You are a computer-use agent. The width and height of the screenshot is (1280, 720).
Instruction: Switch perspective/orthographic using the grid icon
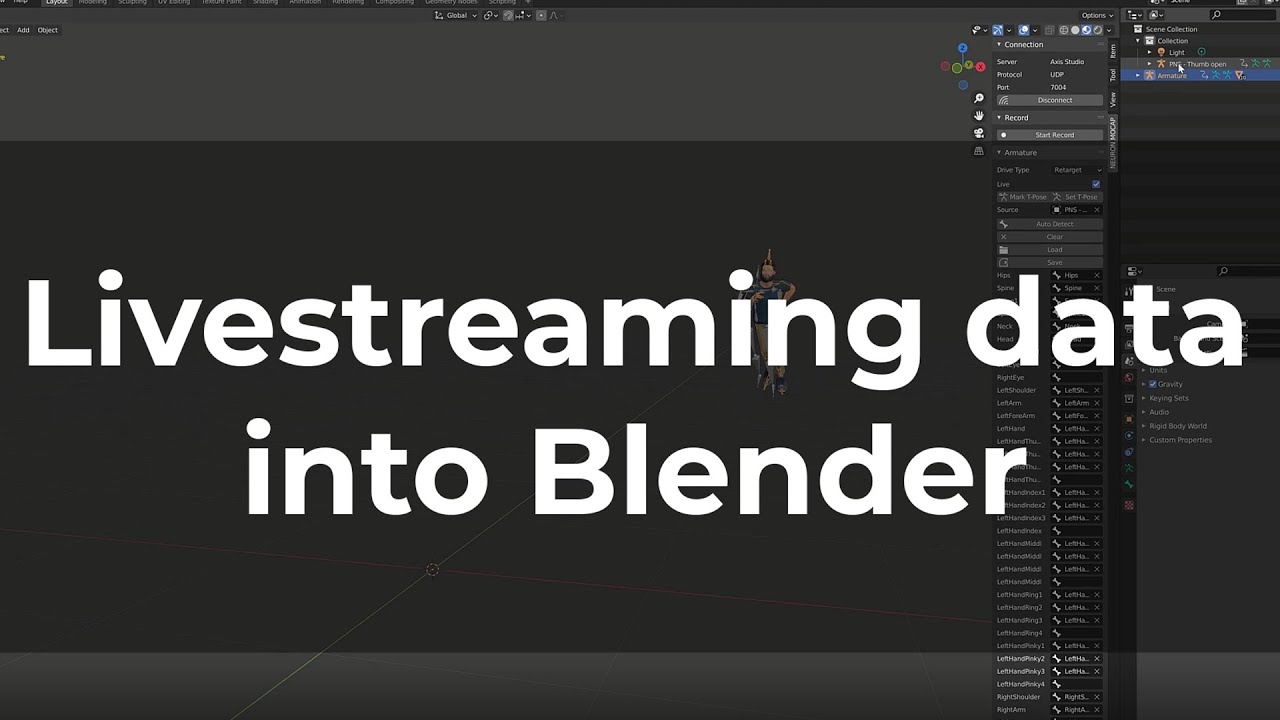979,151
